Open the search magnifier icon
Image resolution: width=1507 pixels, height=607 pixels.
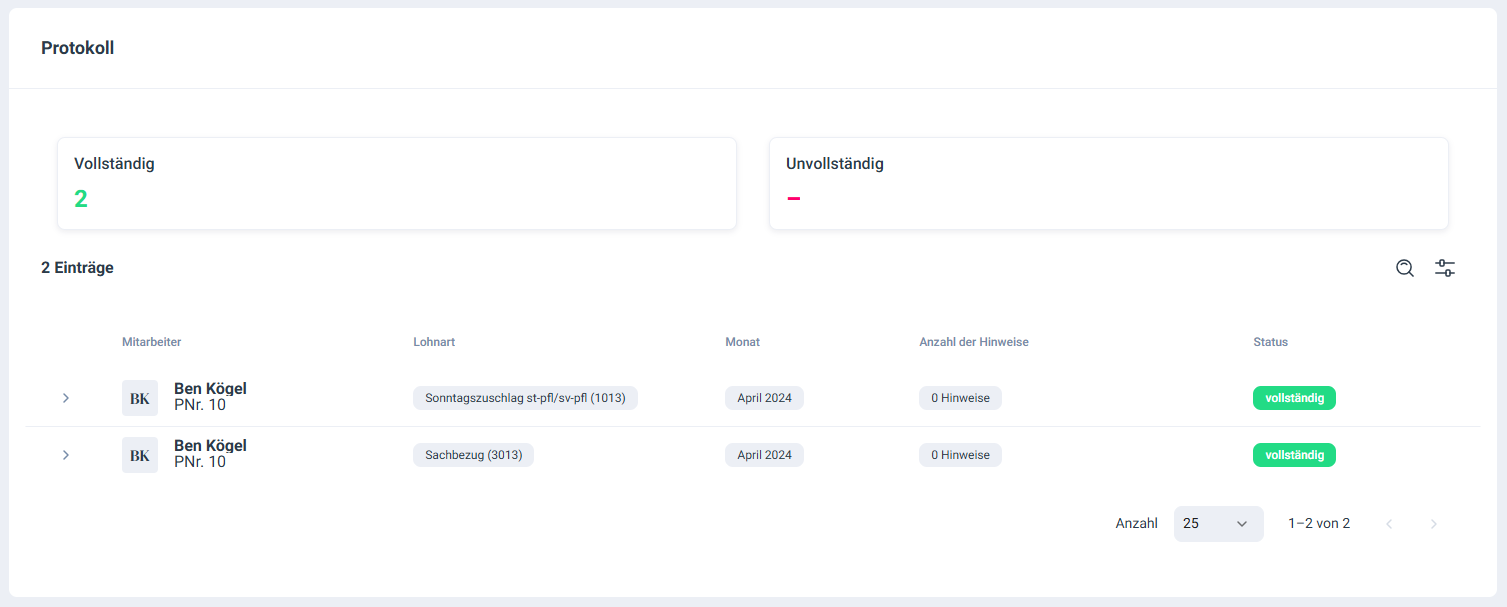1405,268
